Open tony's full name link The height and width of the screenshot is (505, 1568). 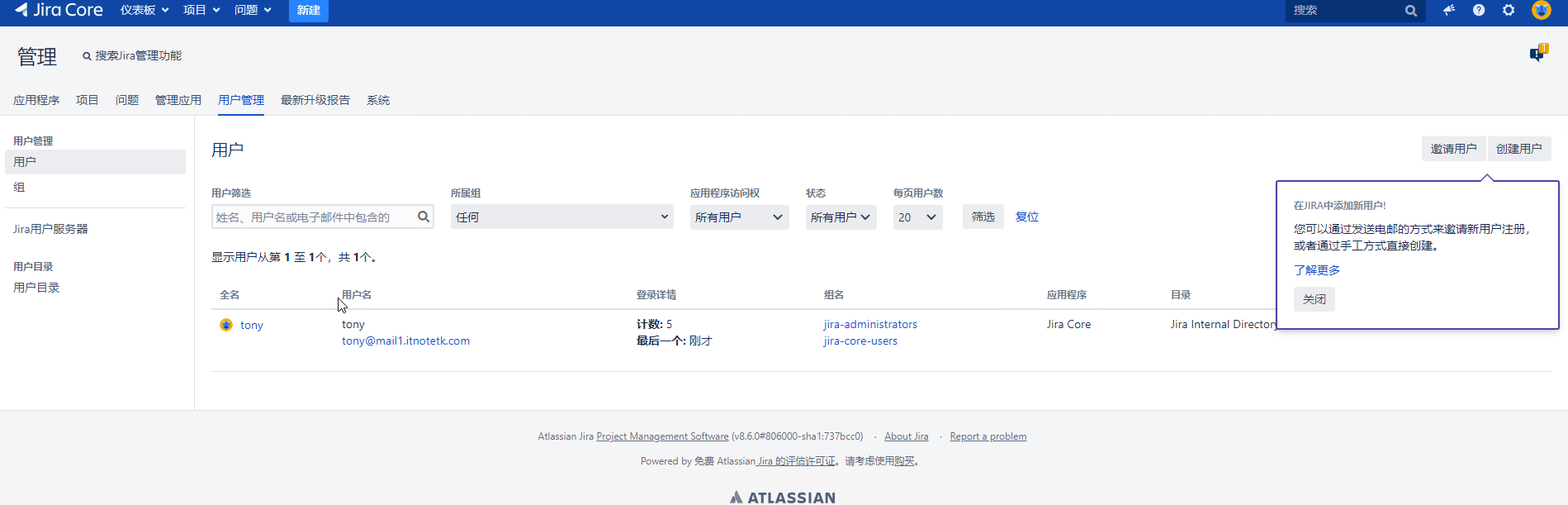(x=252, y=325)
